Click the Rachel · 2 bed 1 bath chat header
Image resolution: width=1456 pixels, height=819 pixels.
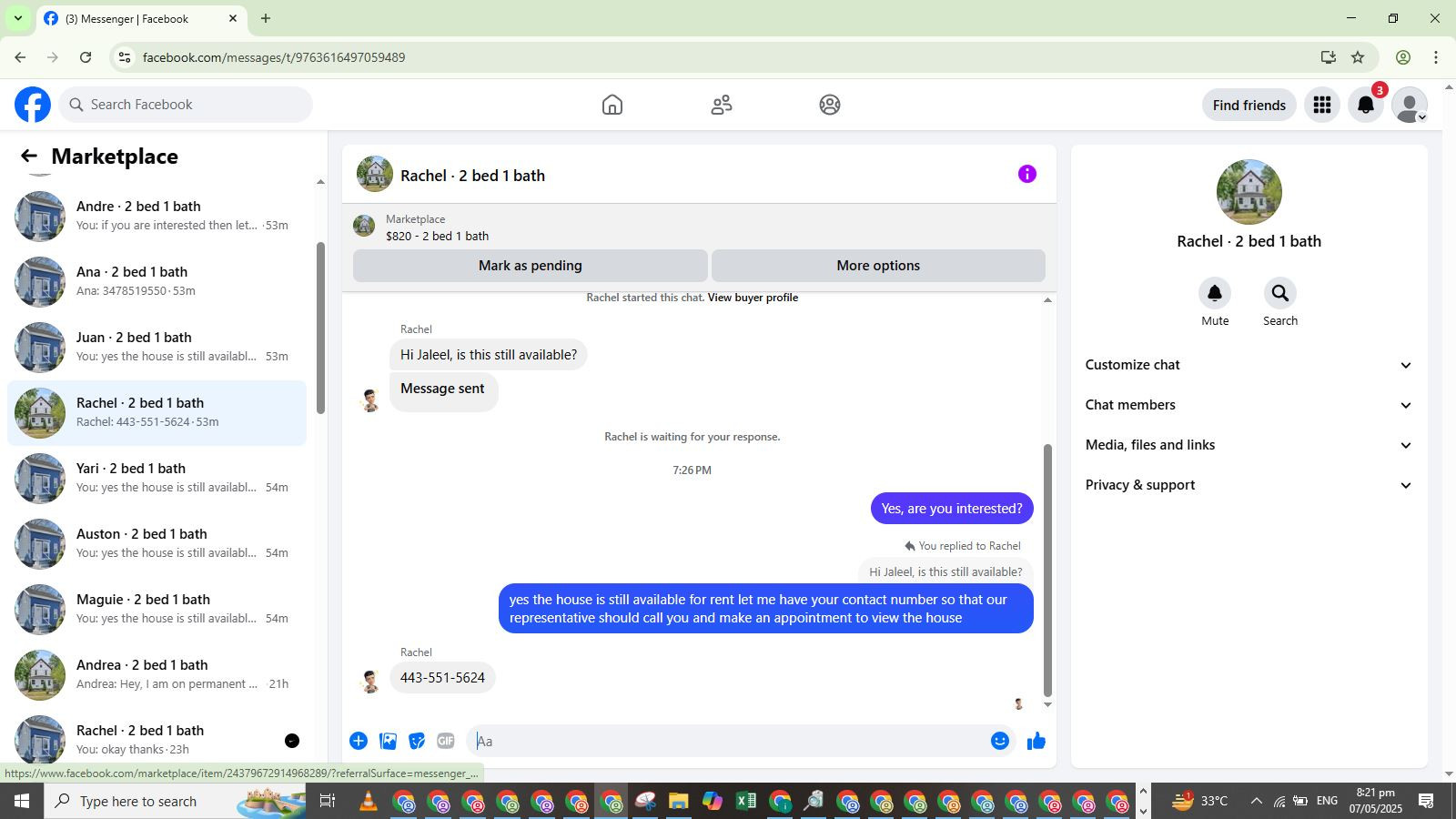[x=472, y=176]
